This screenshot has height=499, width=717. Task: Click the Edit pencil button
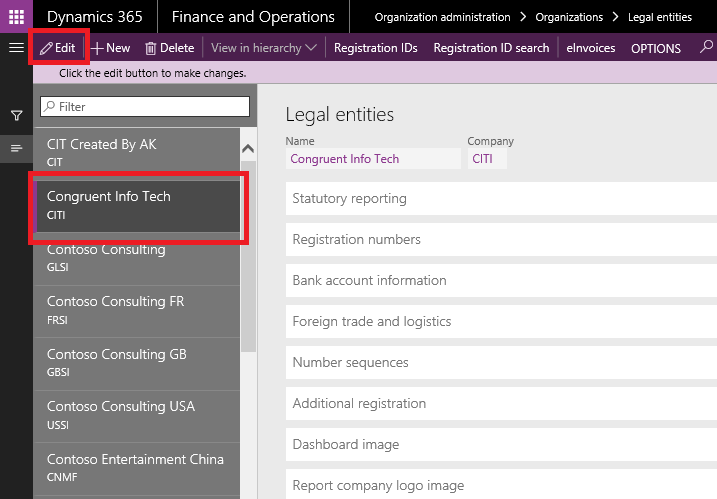click(x=57, y=48)
